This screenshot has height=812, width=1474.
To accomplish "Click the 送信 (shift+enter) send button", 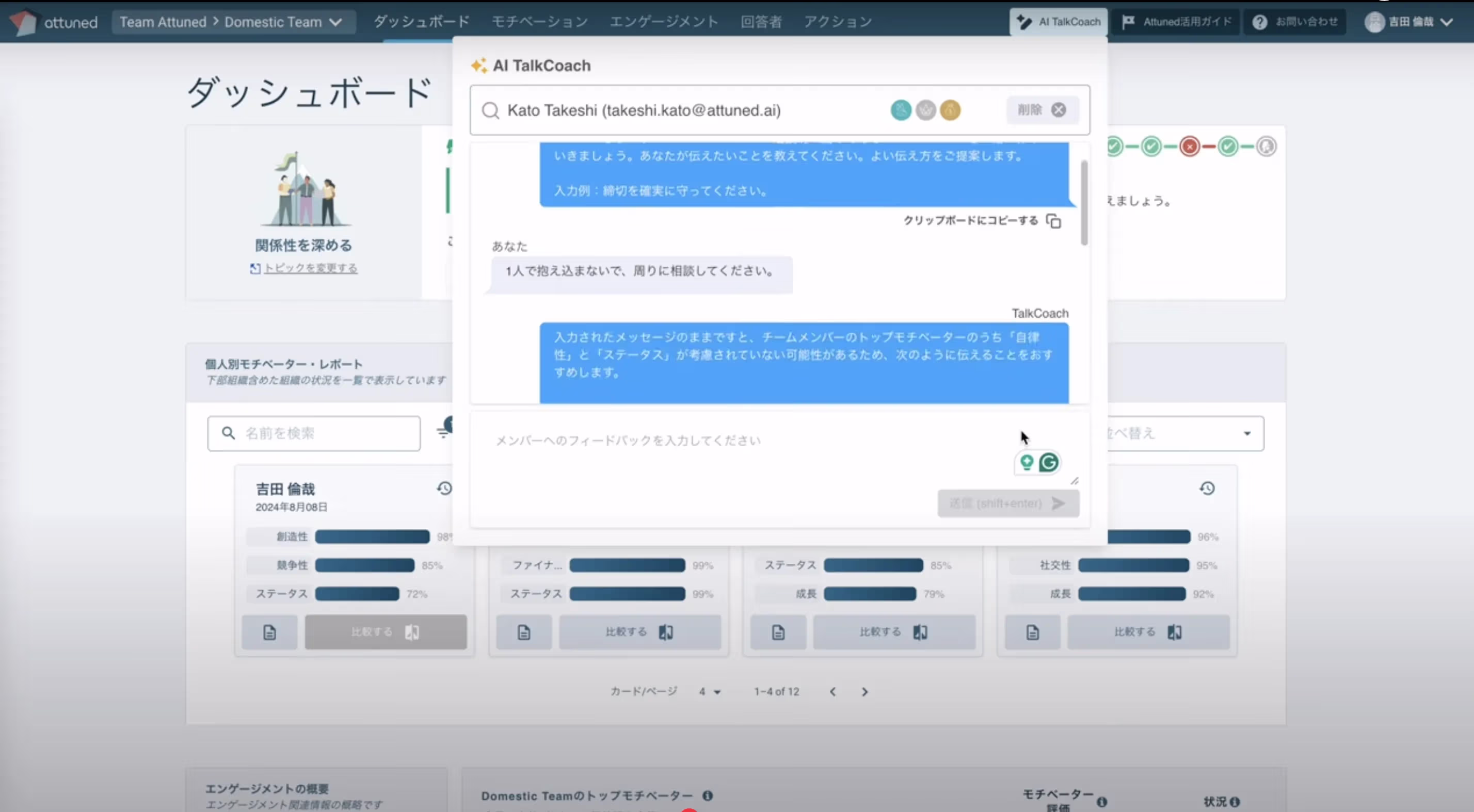I will (x=1008, y=503).
